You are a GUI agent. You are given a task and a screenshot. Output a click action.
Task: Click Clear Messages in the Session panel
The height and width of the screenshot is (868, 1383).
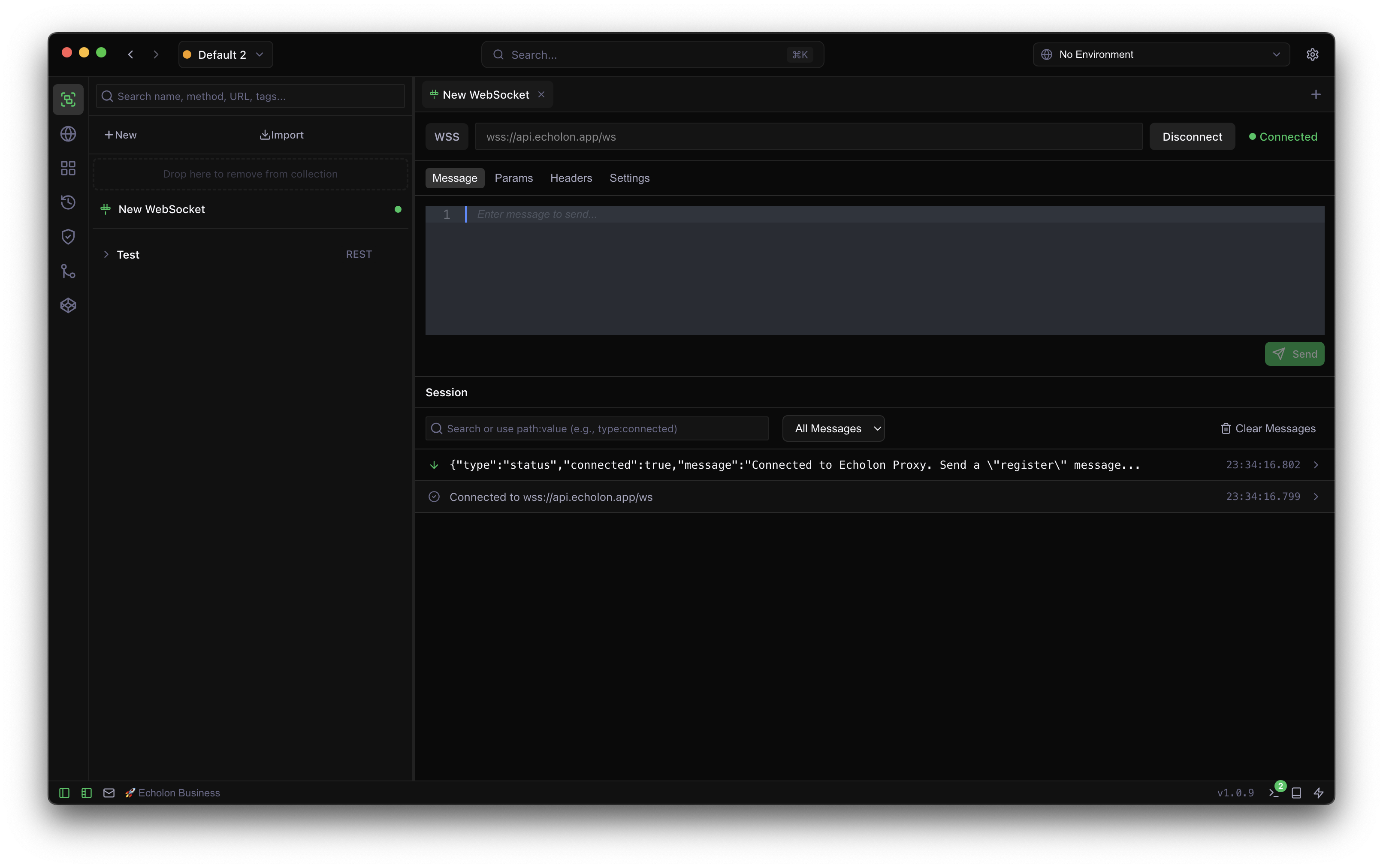[1268, 428]
